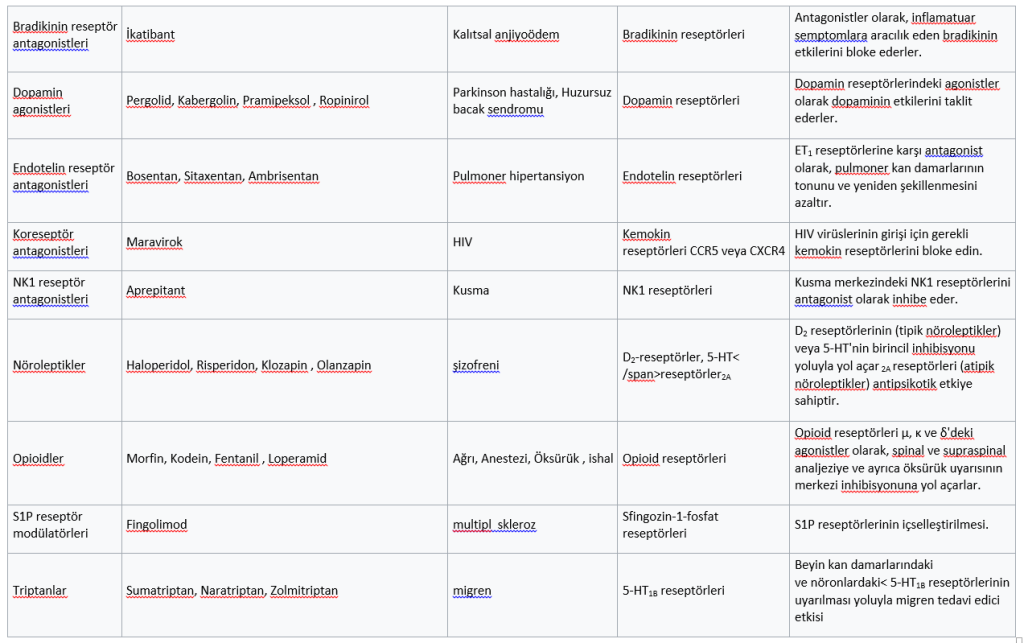Click the word Fingolimod
Viewport: 1024px width, 643px height.
(x=156, y=524)
